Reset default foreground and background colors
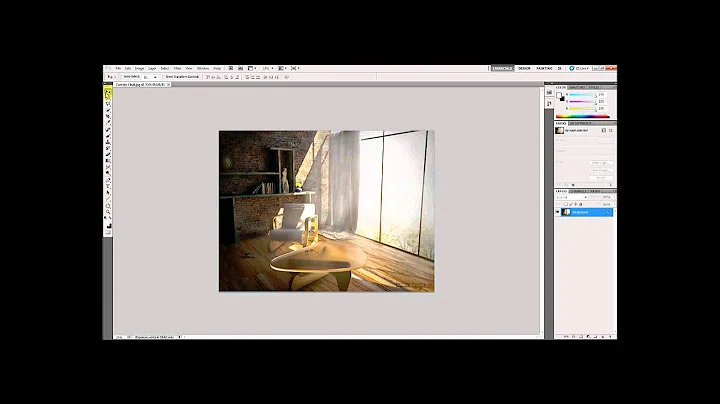The image size is (720, 404). [105, 218]
